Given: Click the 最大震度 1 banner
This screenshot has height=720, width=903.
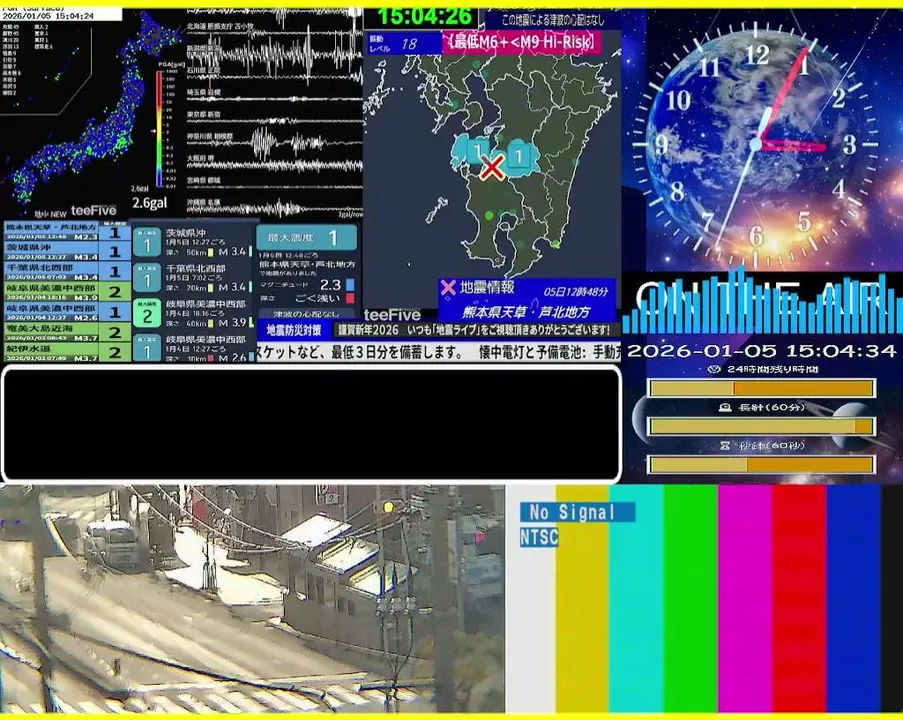Looking at the screenshot, I should click(x=306, y=237).
